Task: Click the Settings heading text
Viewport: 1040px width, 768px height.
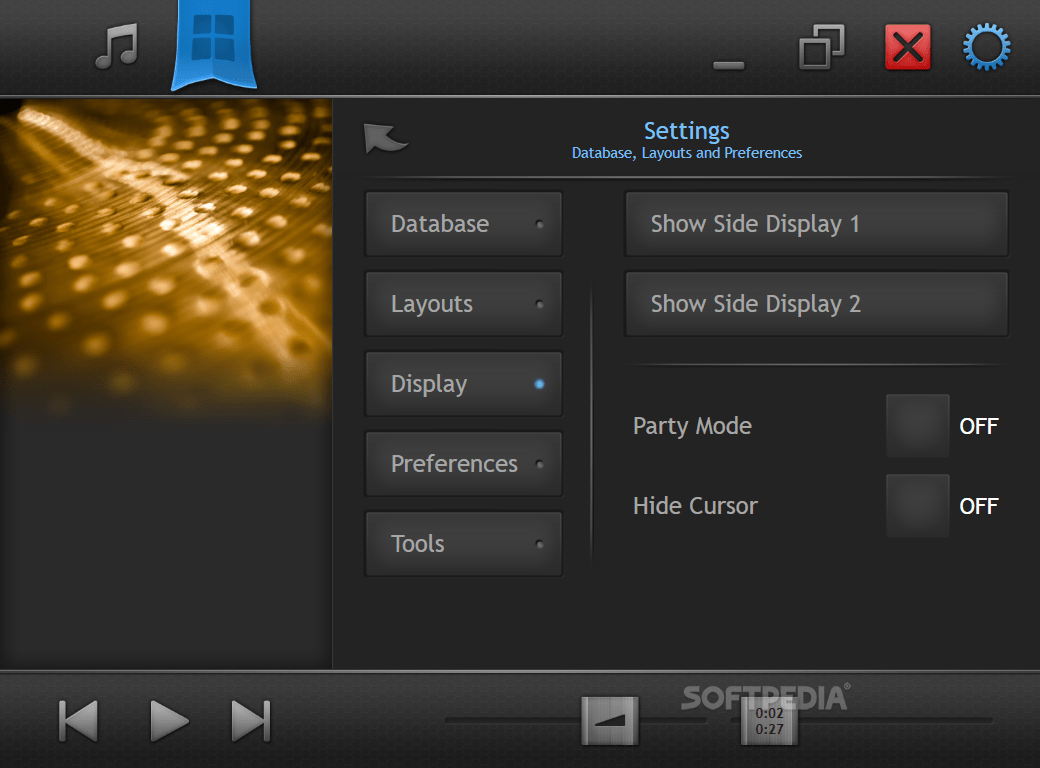Action: click(686, 131)
